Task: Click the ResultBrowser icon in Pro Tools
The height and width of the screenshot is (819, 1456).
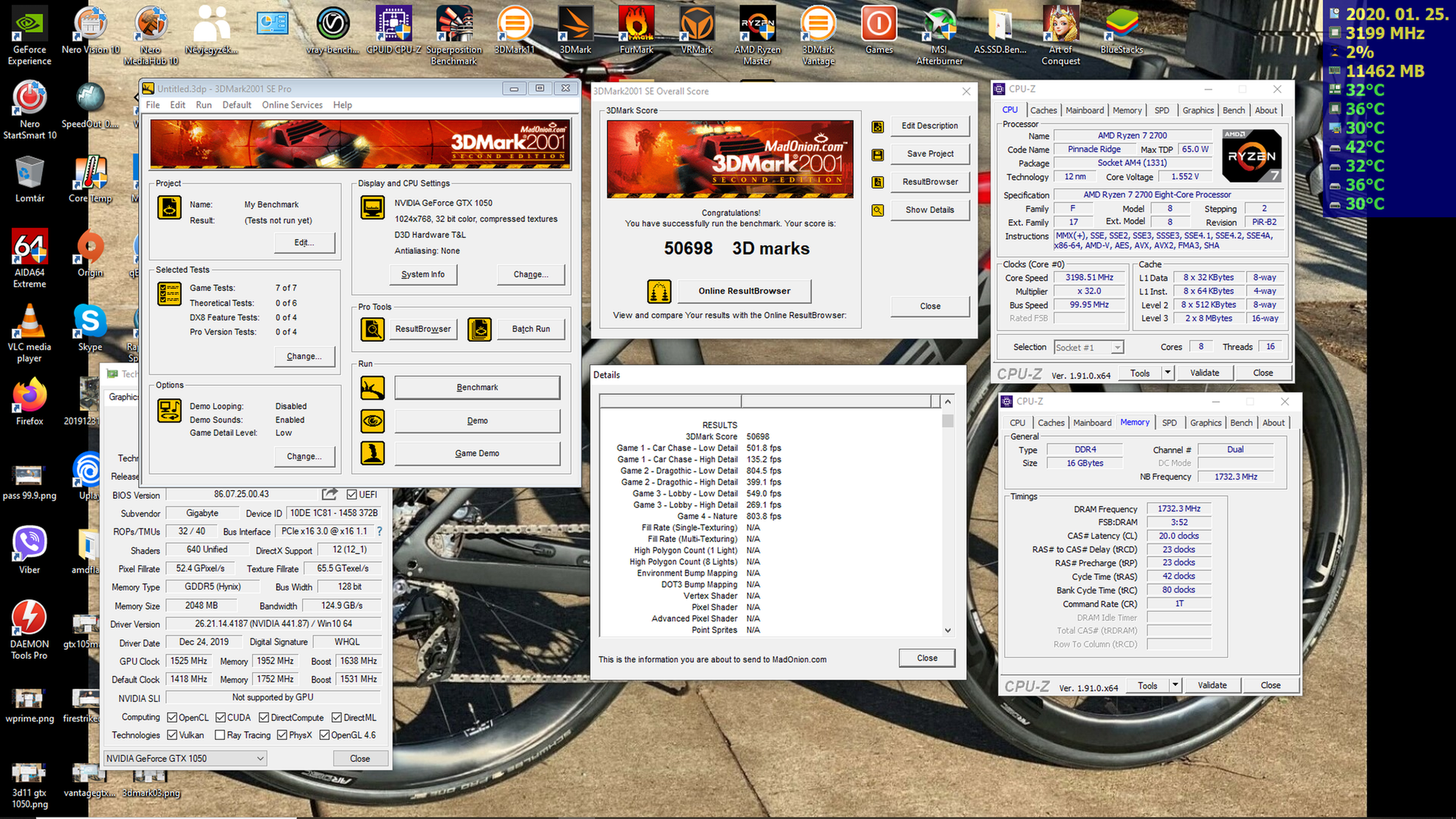Action: [372, 329]
